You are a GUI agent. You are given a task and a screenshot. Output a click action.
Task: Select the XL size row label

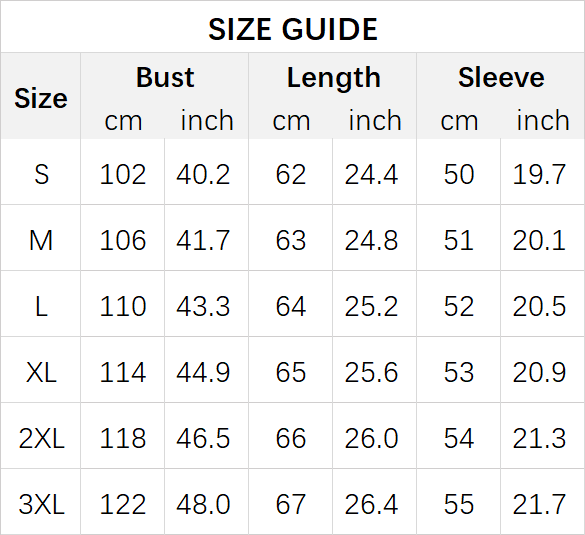(x=41, y=372)
